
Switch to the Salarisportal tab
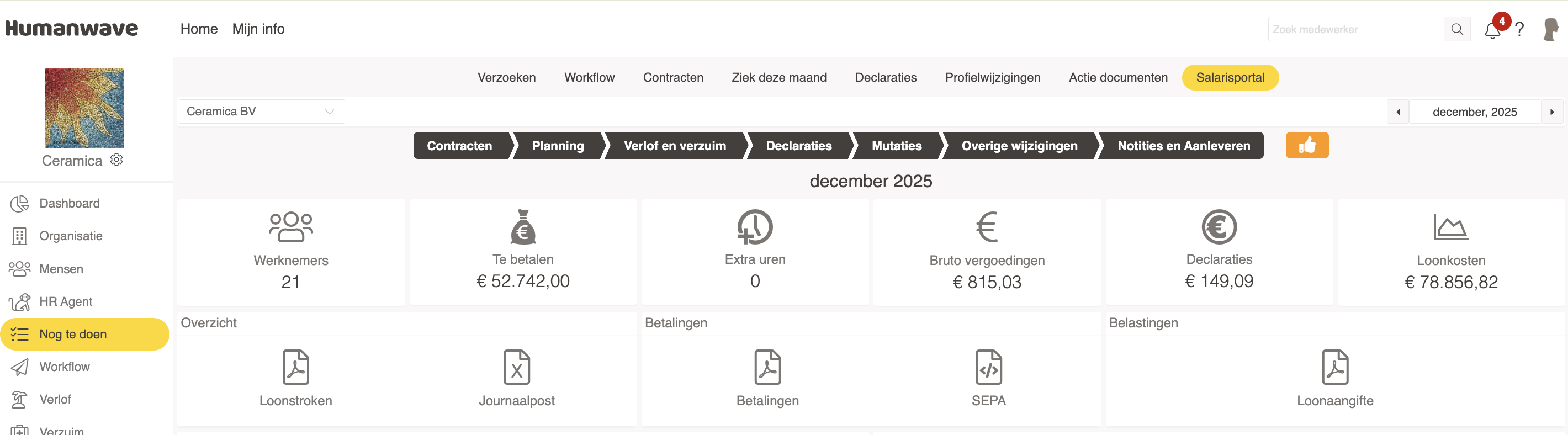pos(1230,77)
